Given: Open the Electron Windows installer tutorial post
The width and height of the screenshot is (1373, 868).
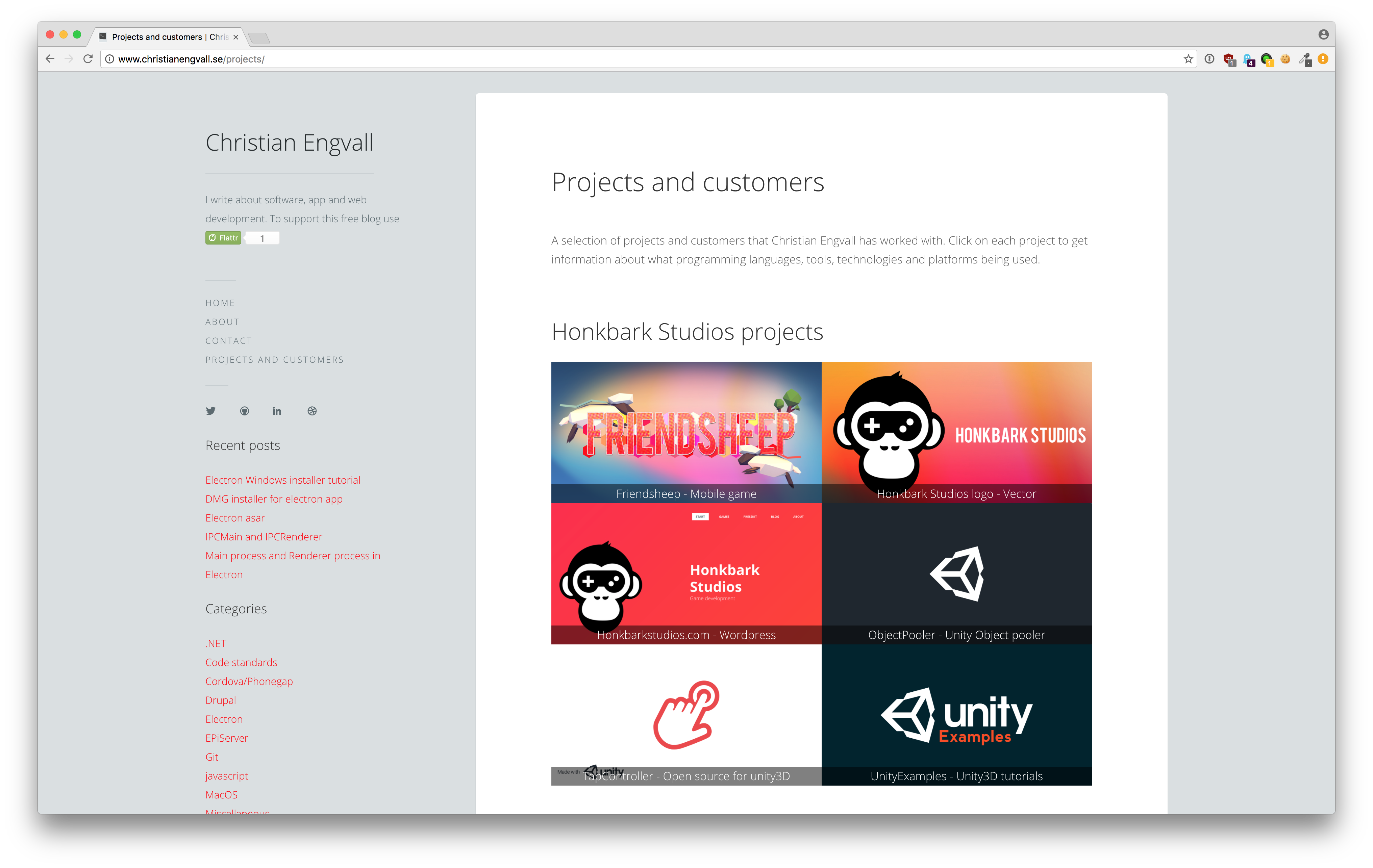Looking at the screenshot, I should coord(283,480).
